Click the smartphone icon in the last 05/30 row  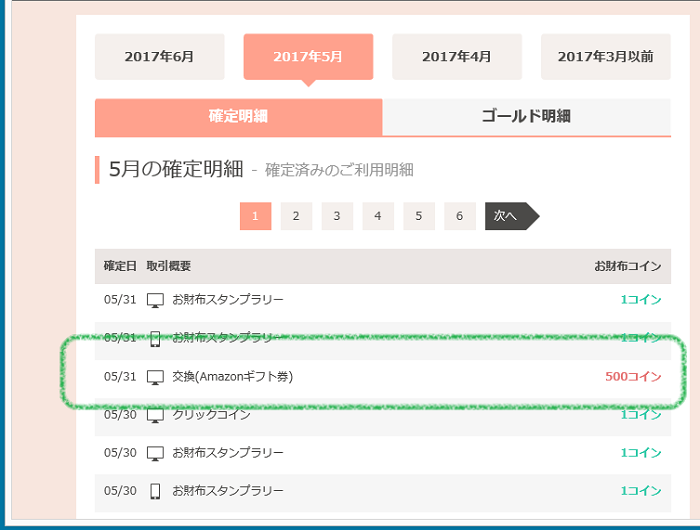(155, 491)
